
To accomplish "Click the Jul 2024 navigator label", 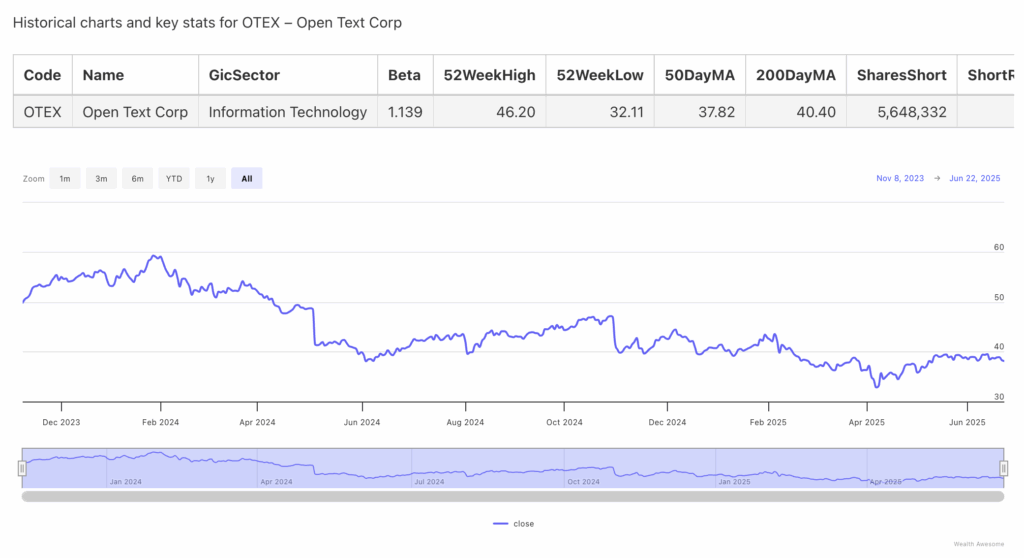I will tap(429, 482).
